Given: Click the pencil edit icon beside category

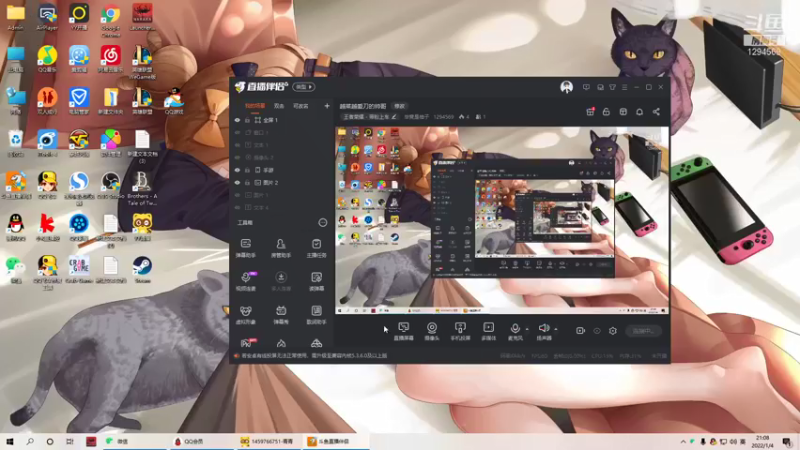Looking at the screenshot, I should tap(394, 117).
